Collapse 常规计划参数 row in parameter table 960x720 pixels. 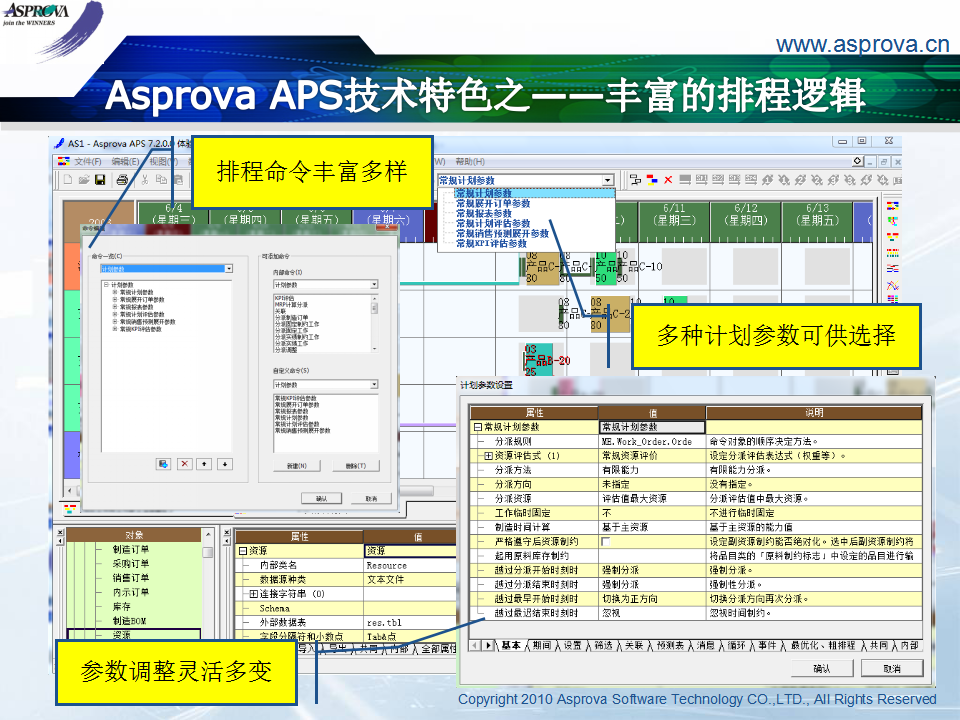click(x=478, y=427)
